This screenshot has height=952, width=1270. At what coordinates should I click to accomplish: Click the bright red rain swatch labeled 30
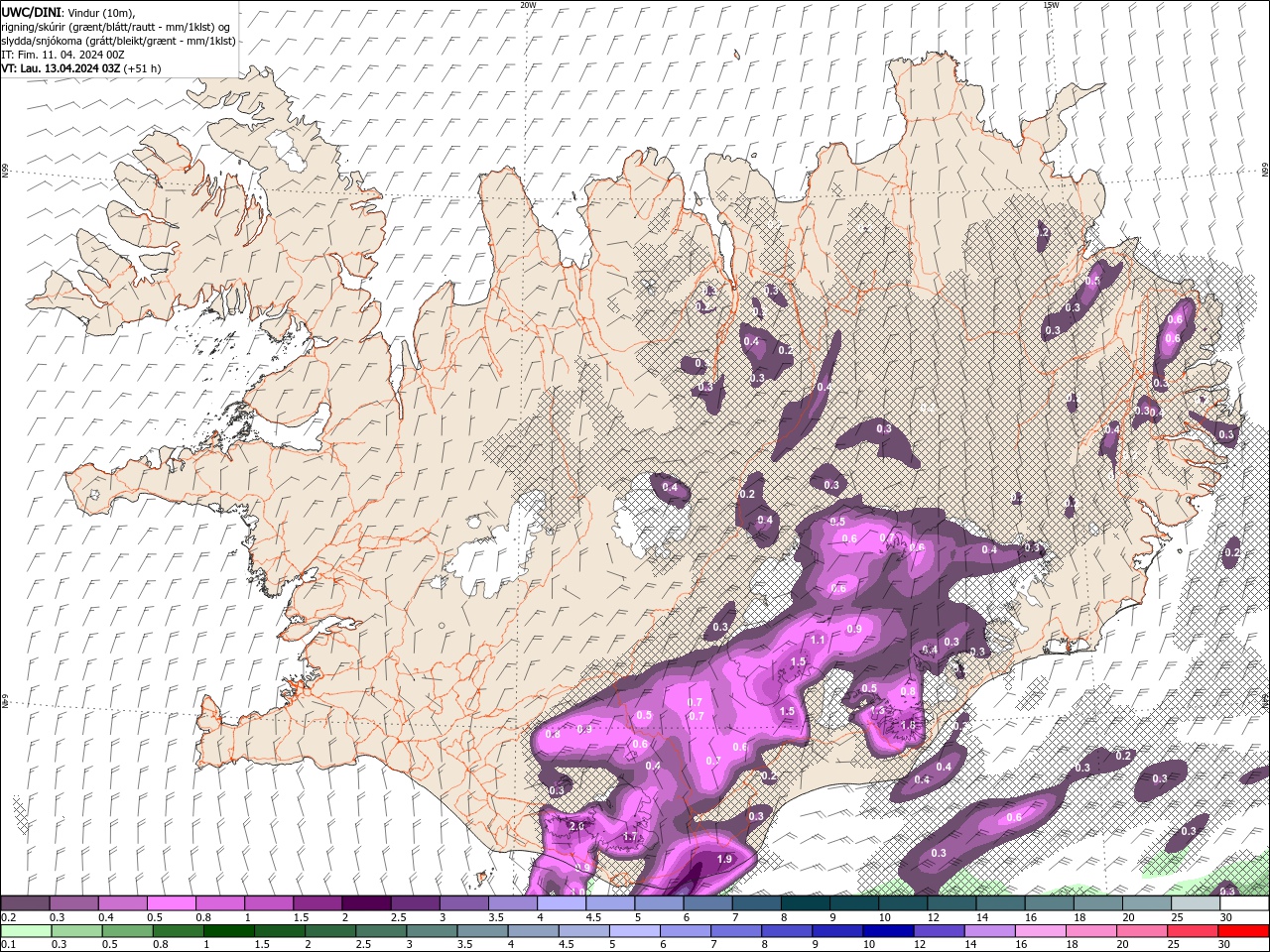tap(1242, 931)
